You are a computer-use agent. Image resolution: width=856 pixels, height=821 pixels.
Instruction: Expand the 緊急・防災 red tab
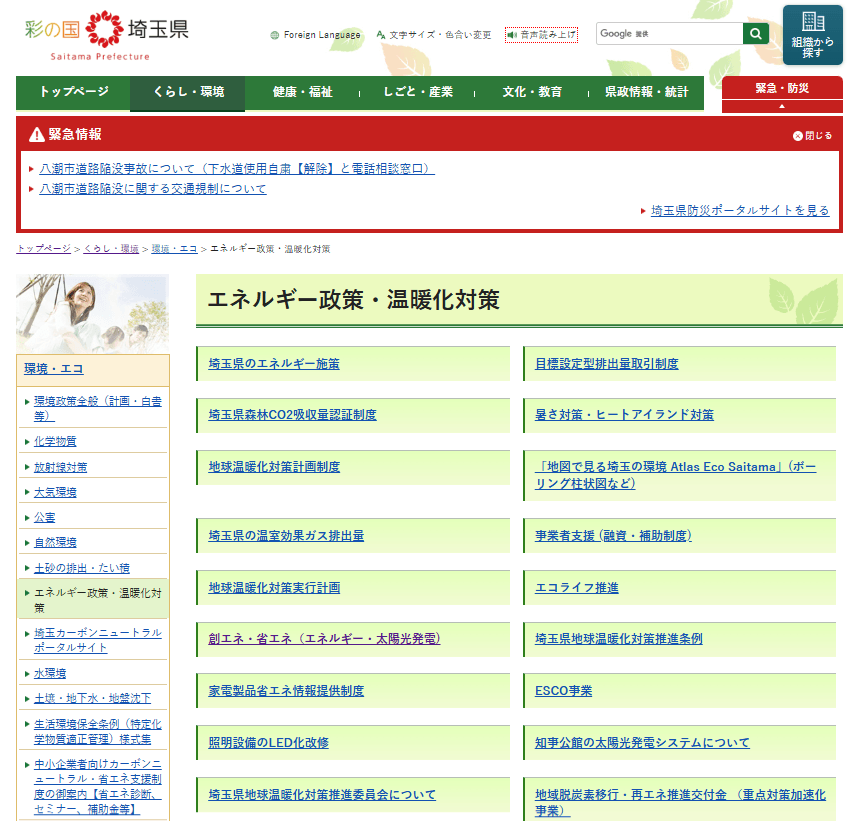782,93
